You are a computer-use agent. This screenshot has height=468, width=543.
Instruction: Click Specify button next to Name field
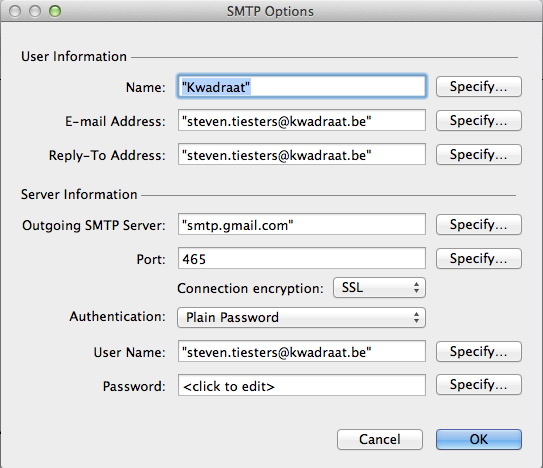click(479, 87)
